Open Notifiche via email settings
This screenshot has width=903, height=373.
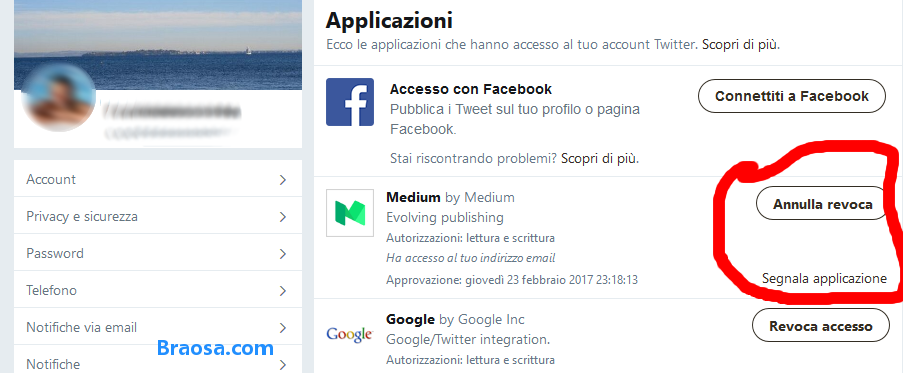tap(158, 328)
